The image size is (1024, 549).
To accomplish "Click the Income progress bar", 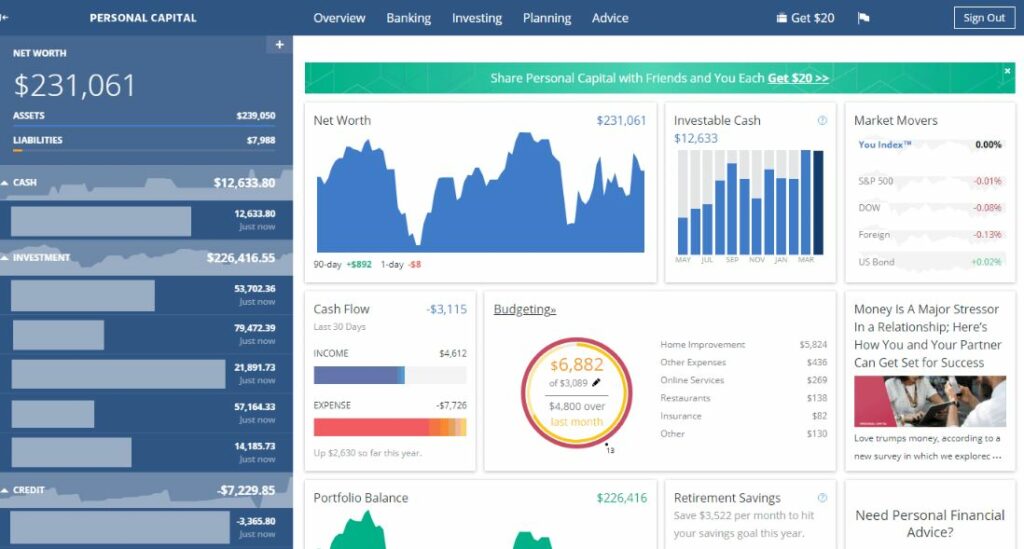I will [x=390, y=375].
